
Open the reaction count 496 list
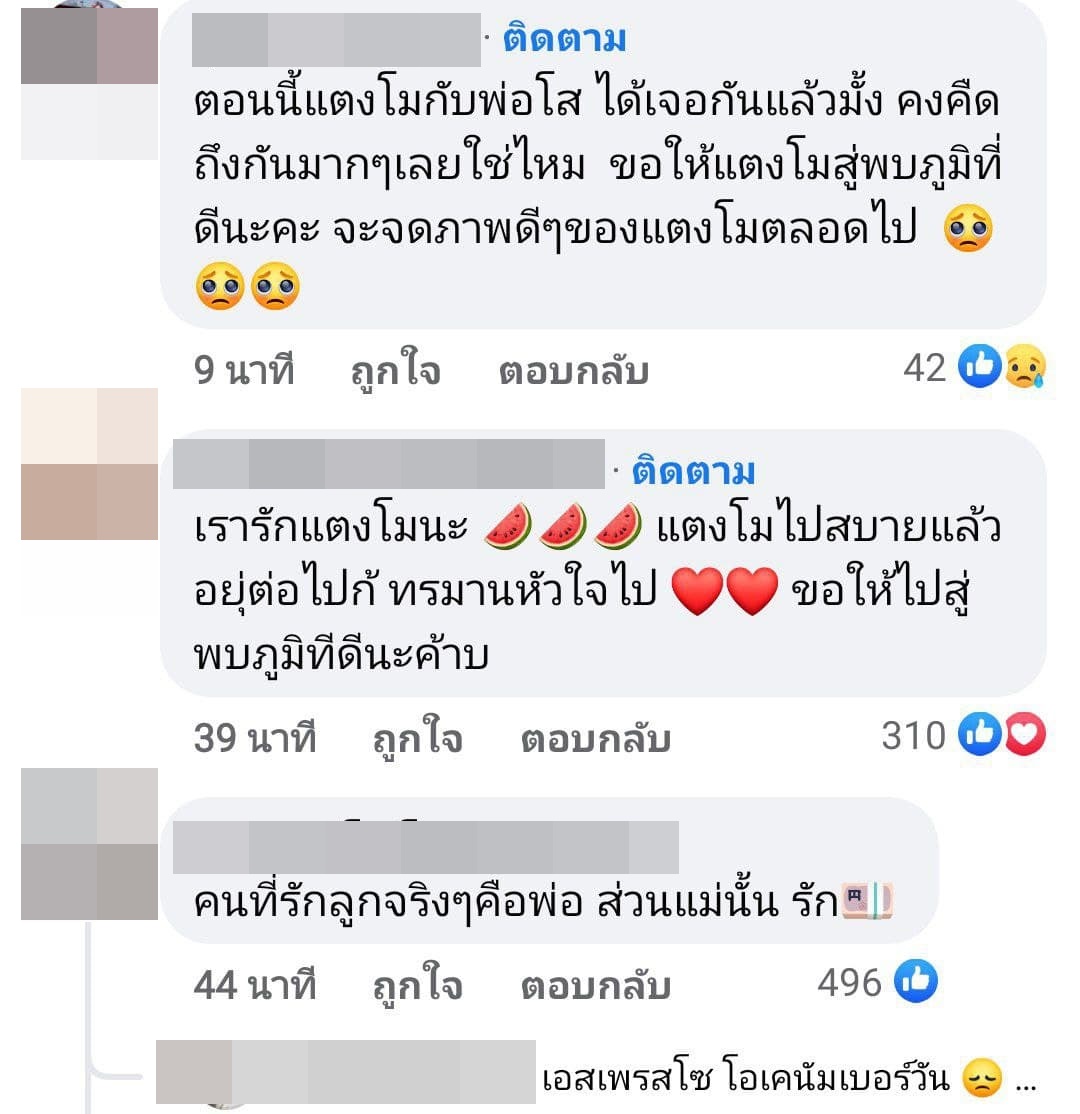[x=850, y=983]
